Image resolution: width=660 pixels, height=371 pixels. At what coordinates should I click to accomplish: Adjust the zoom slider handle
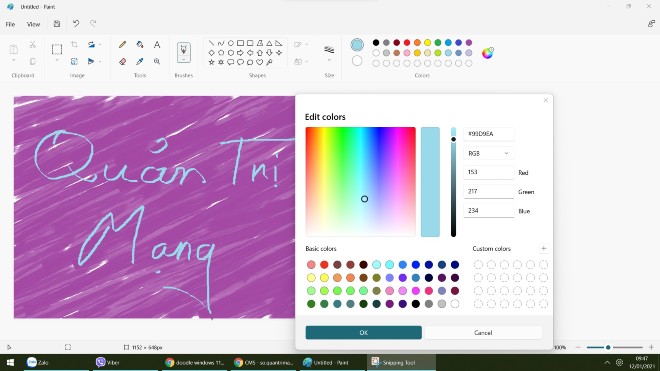[608, 347]
